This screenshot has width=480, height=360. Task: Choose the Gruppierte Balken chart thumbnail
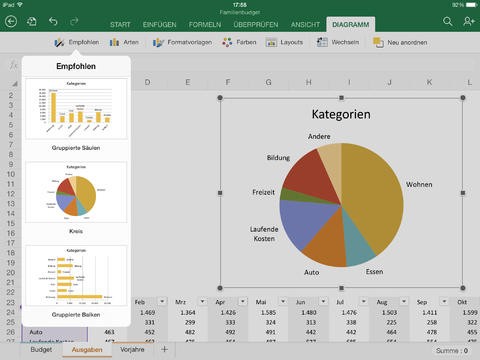pyautogui.click(x=76, y=275)
